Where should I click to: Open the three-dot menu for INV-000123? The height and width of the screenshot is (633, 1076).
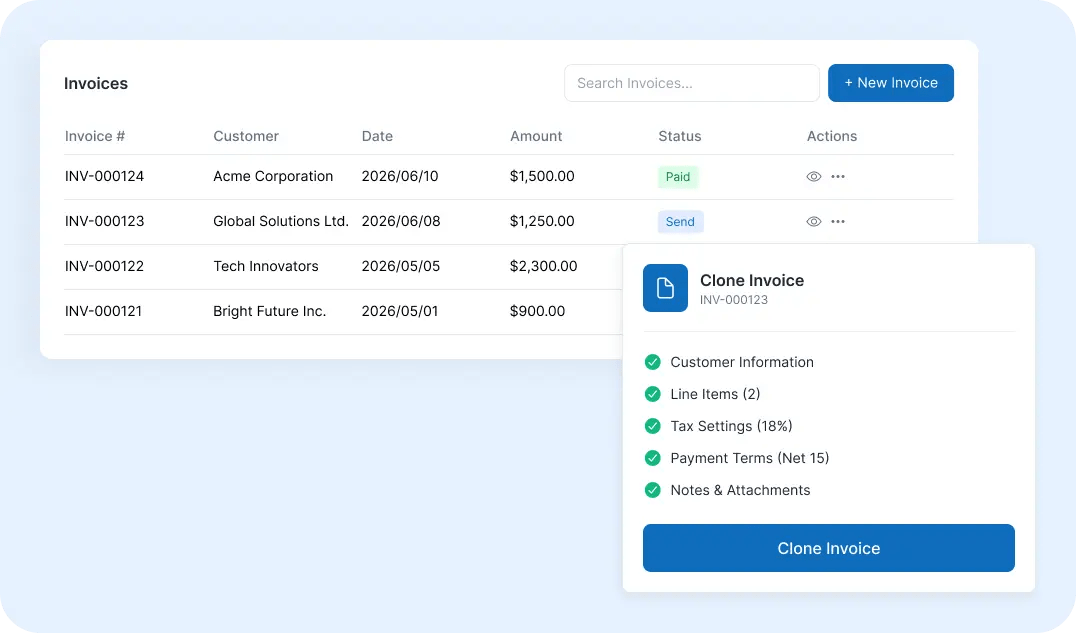pyautogui.click(x=838, y=222)
